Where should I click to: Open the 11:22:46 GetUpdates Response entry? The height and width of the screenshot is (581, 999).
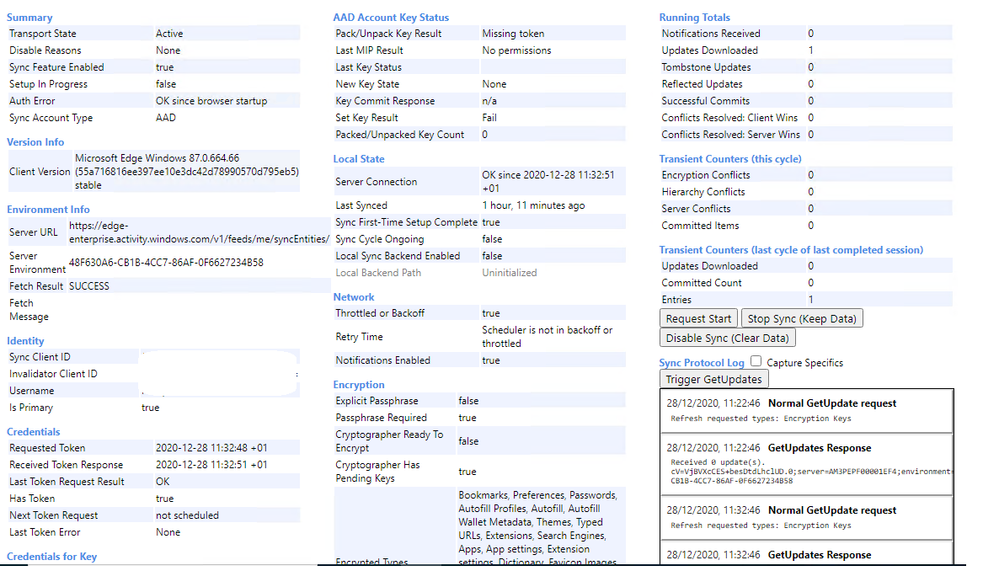(807, 464)
